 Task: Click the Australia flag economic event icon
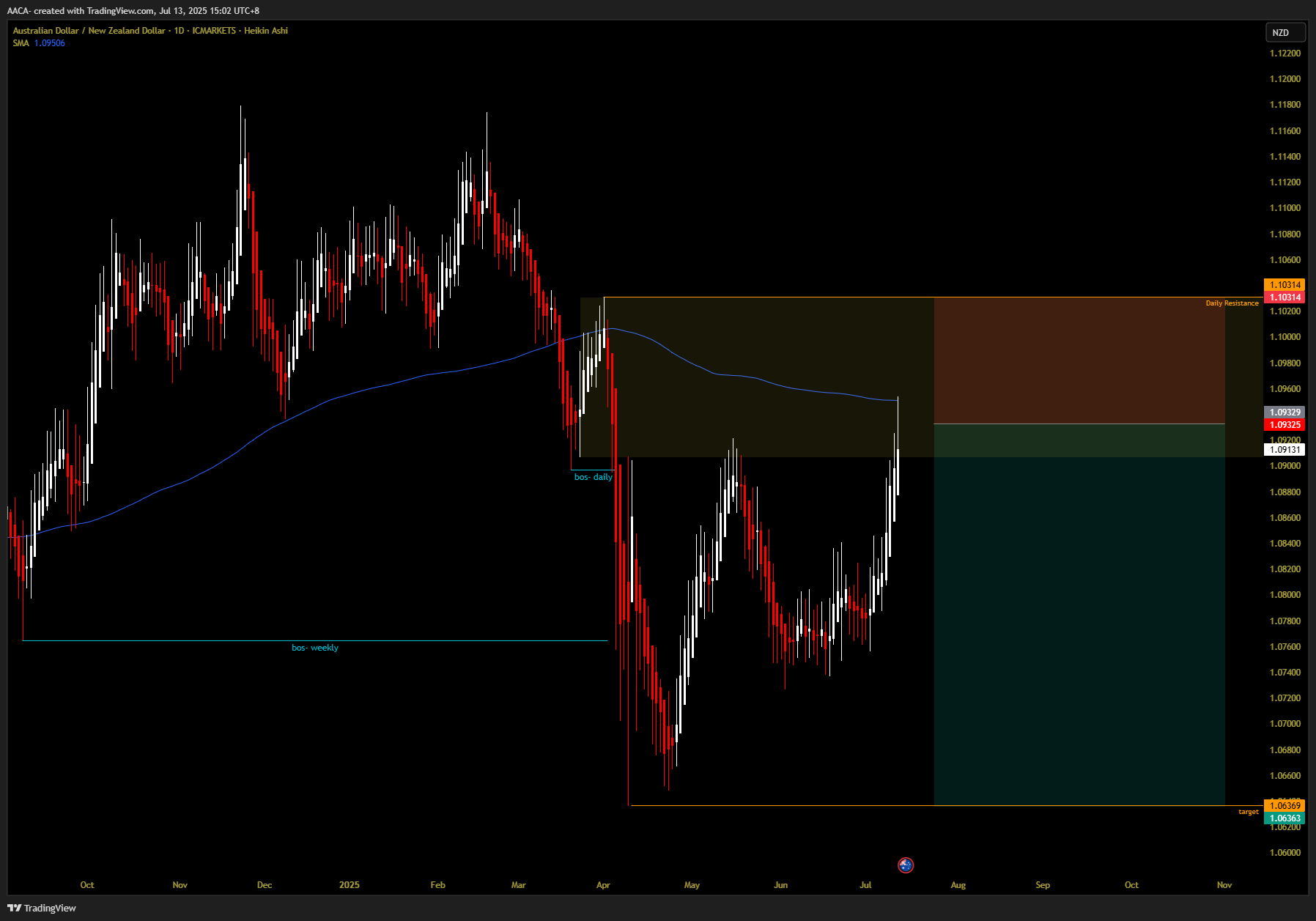click(906, 865)
